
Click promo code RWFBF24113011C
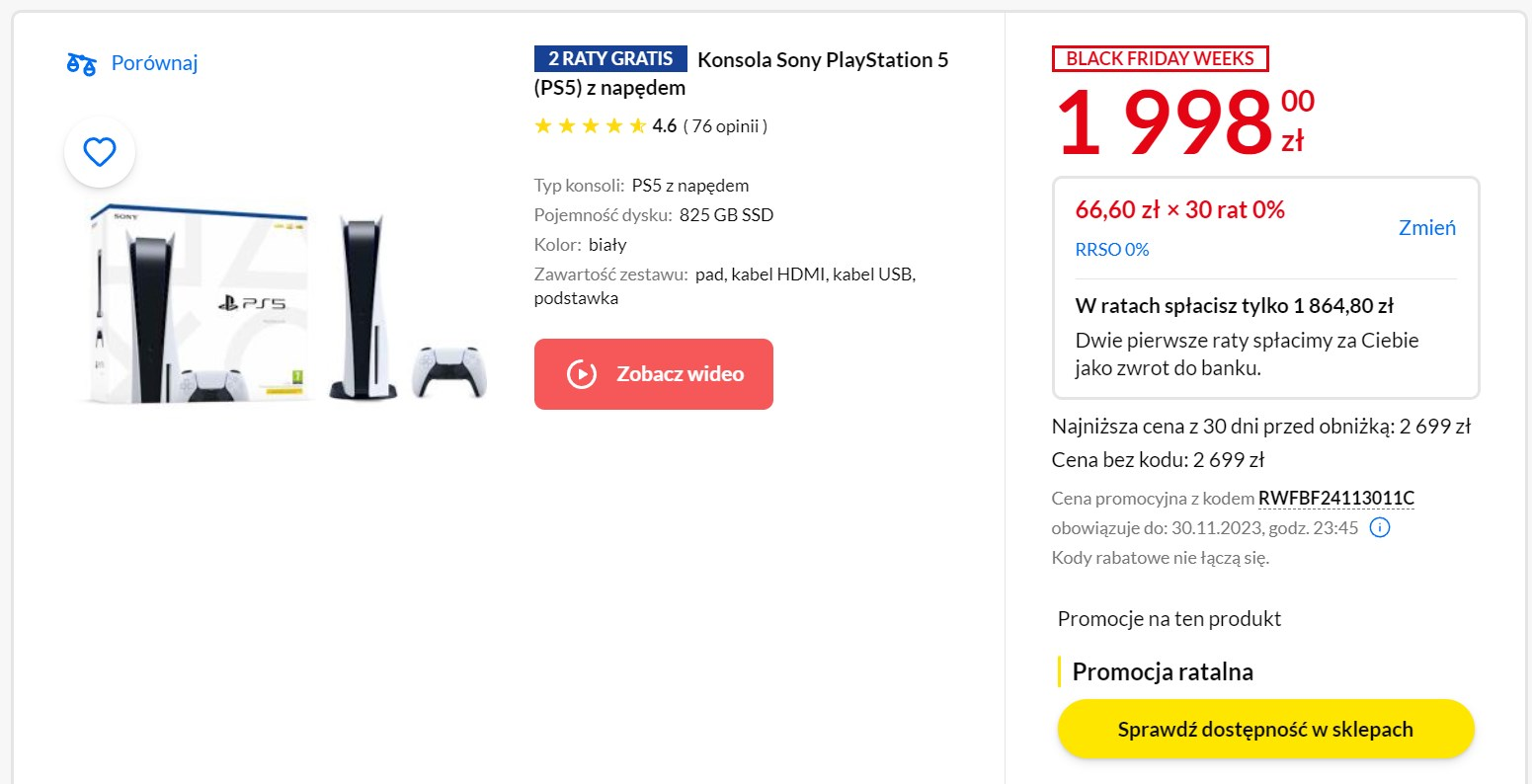pos(1335,499)
